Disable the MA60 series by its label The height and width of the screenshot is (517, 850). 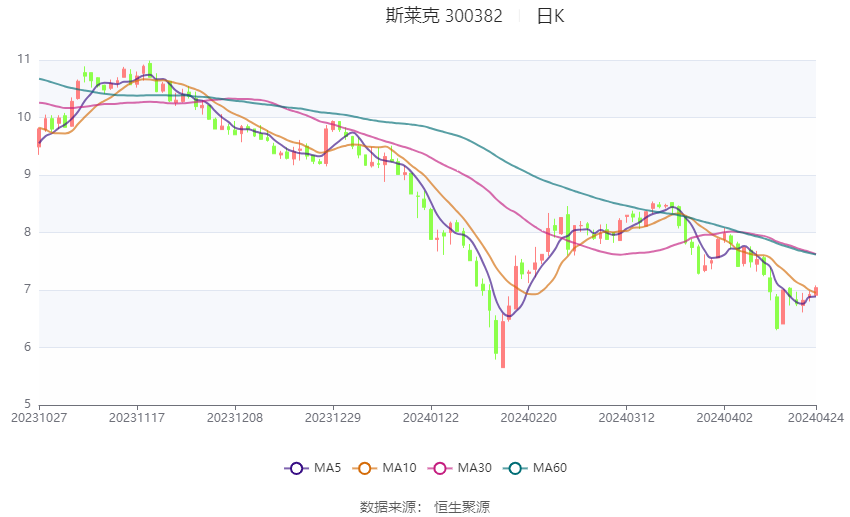pos(550,468)
